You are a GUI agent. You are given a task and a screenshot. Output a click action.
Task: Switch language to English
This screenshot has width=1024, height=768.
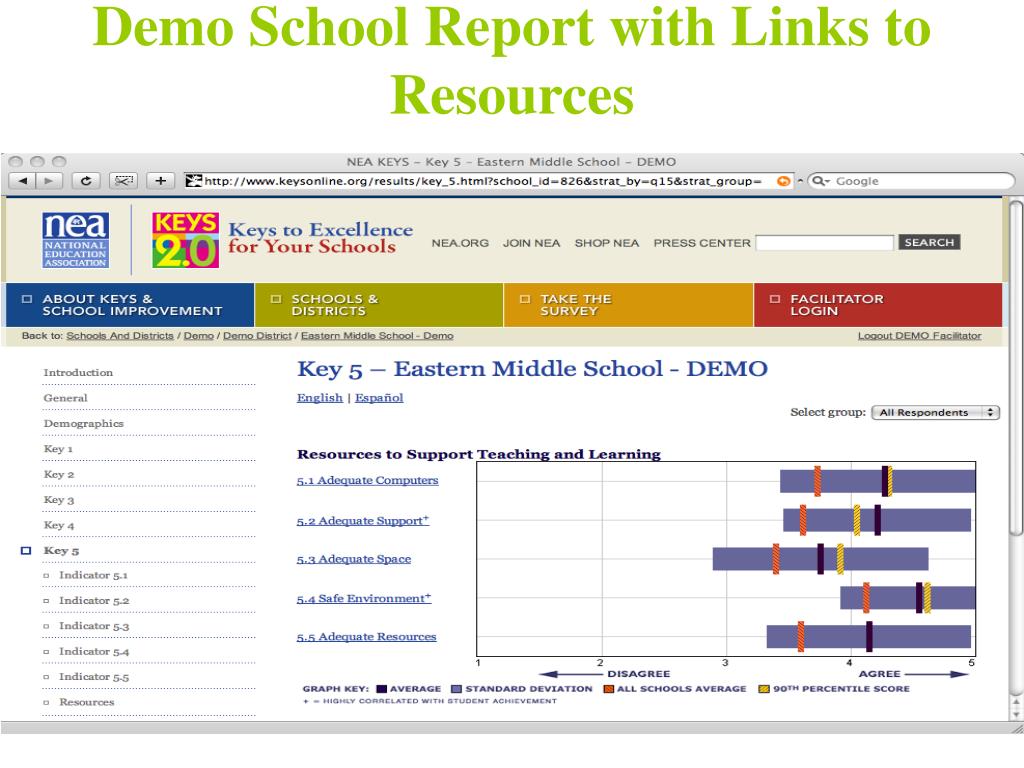(x=319, y=398)
